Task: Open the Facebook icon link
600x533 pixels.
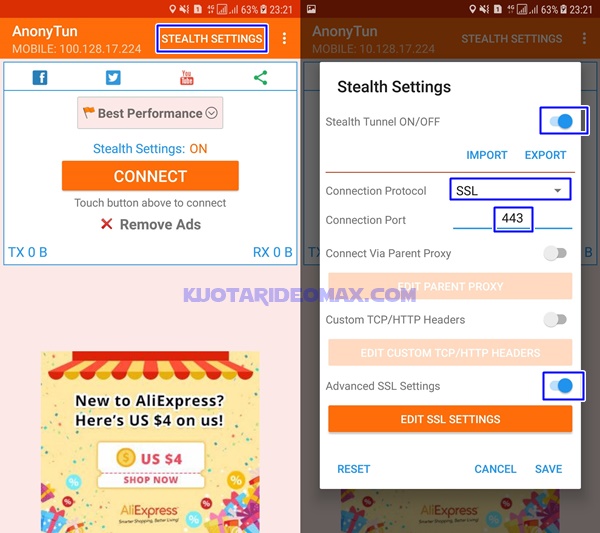Action: 40,78
